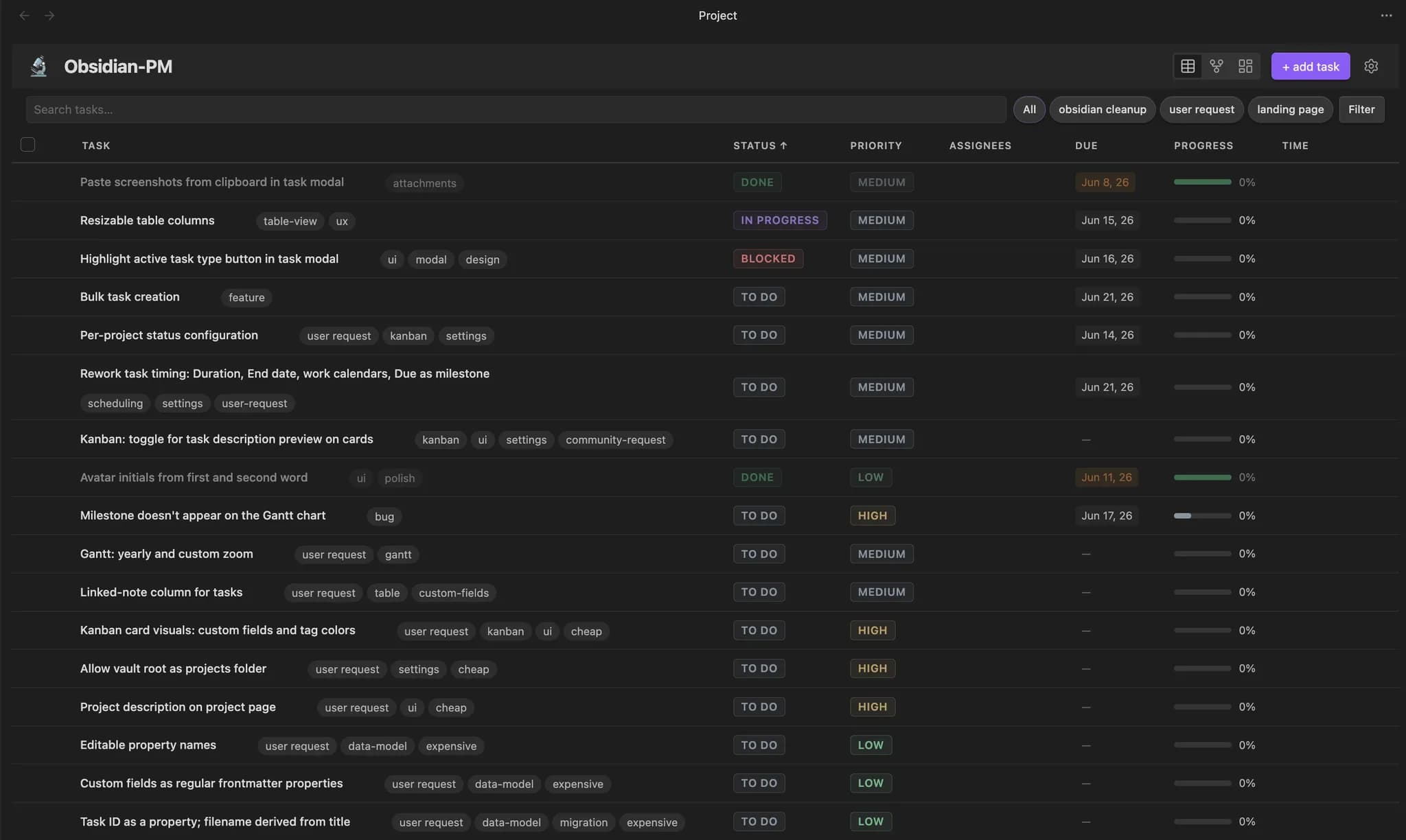Open task Resizable table columns
1406x840 pixels.
(x=147, y=220)
